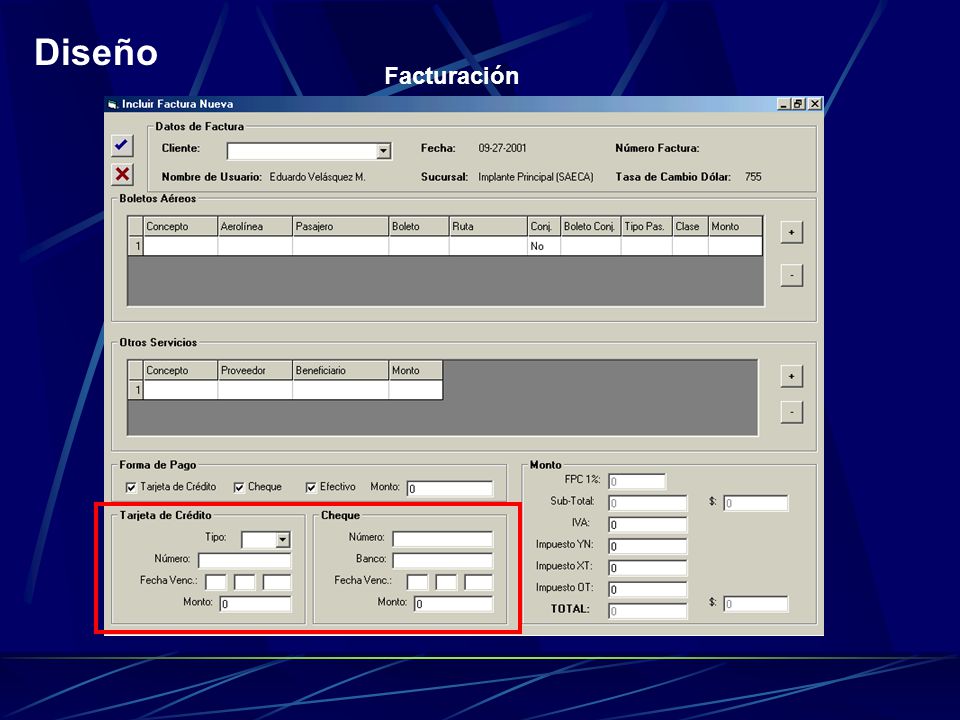
Task: Select the Boleto Conj. column header
Action: pyautogui.click(x=591, y=227)
